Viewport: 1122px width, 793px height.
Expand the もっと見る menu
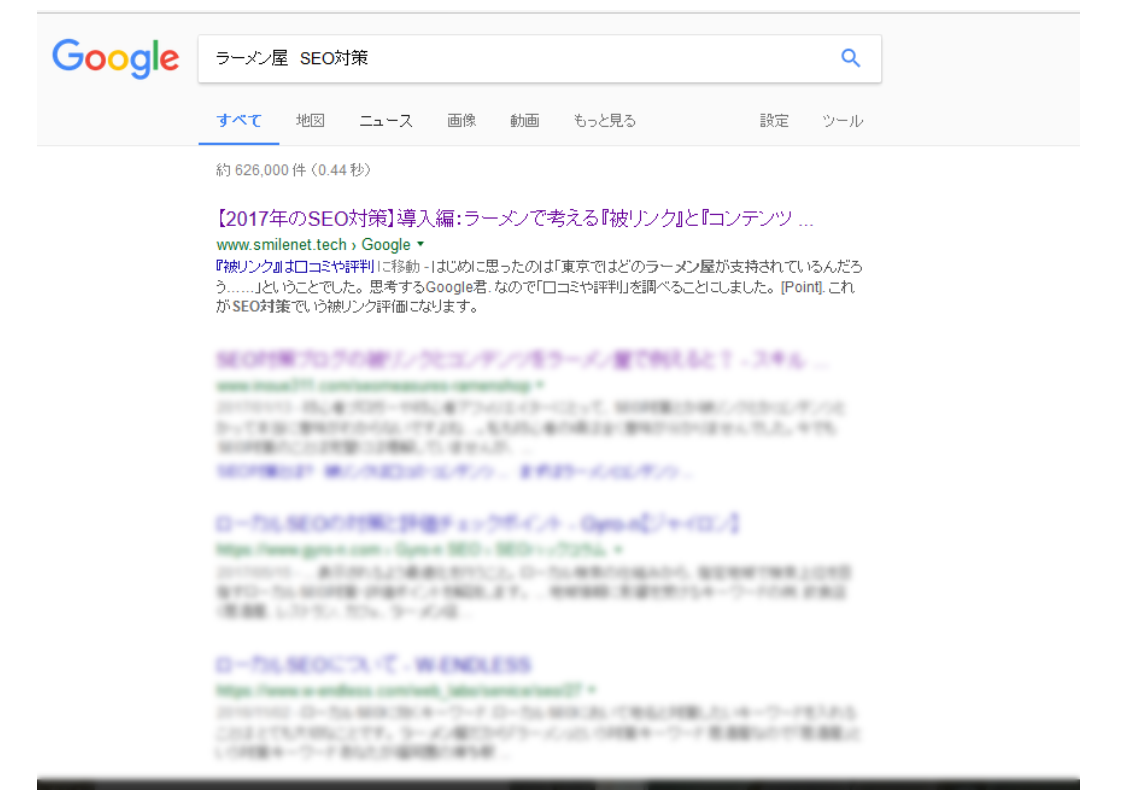[x=605, y=121]
